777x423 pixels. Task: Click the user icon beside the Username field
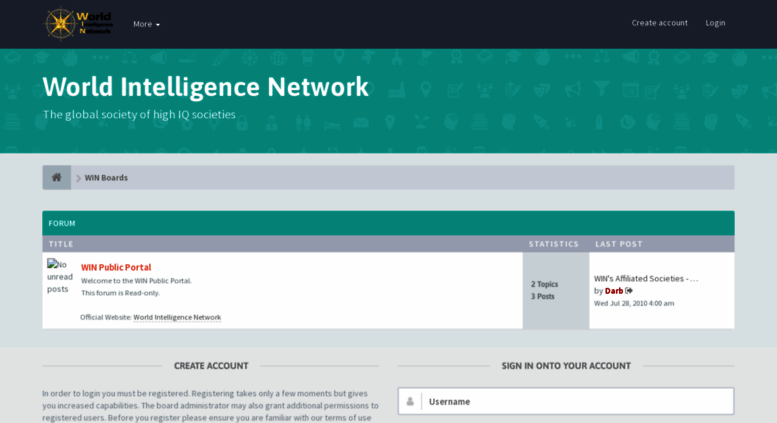tap(410, 401)
